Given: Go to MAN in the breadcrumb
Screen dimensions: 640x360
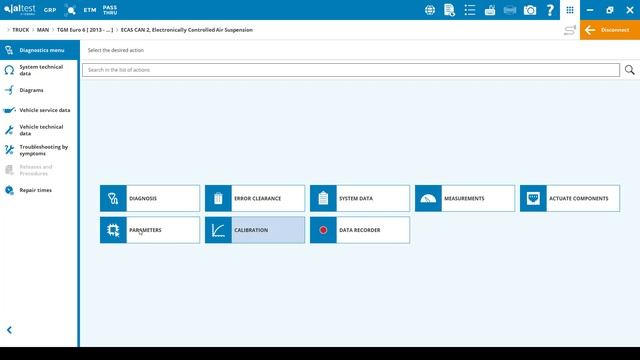Looking at the screenshot, I should tap(43, 30).
